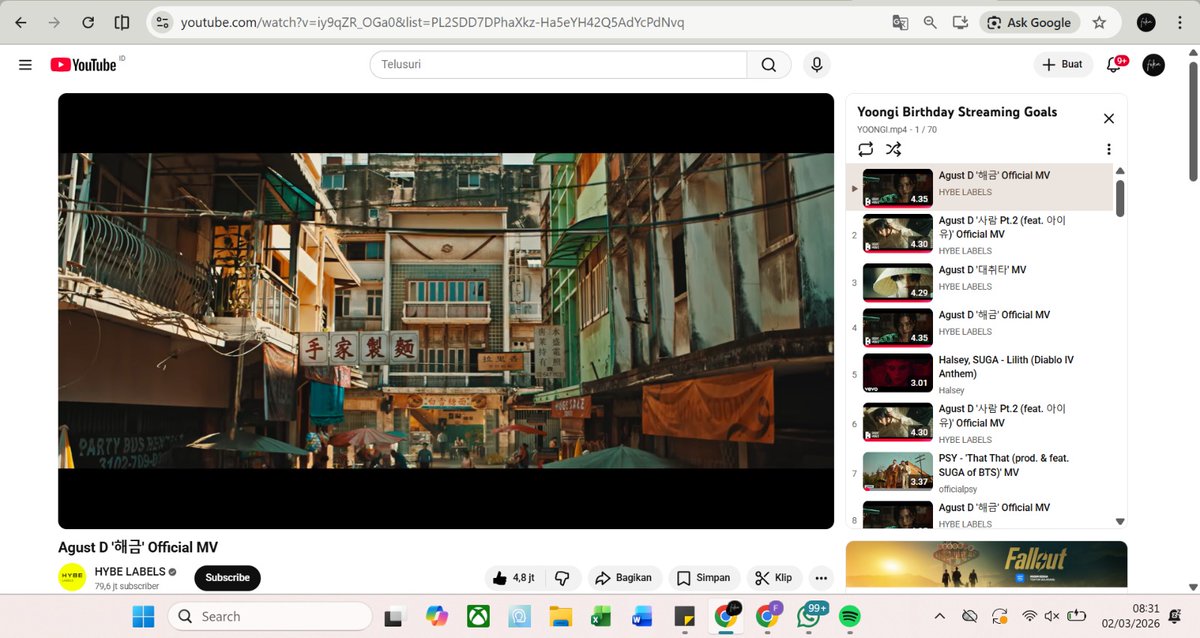Reload the page
This screenshot has height=638, width=1200.
tap(88, 22)
